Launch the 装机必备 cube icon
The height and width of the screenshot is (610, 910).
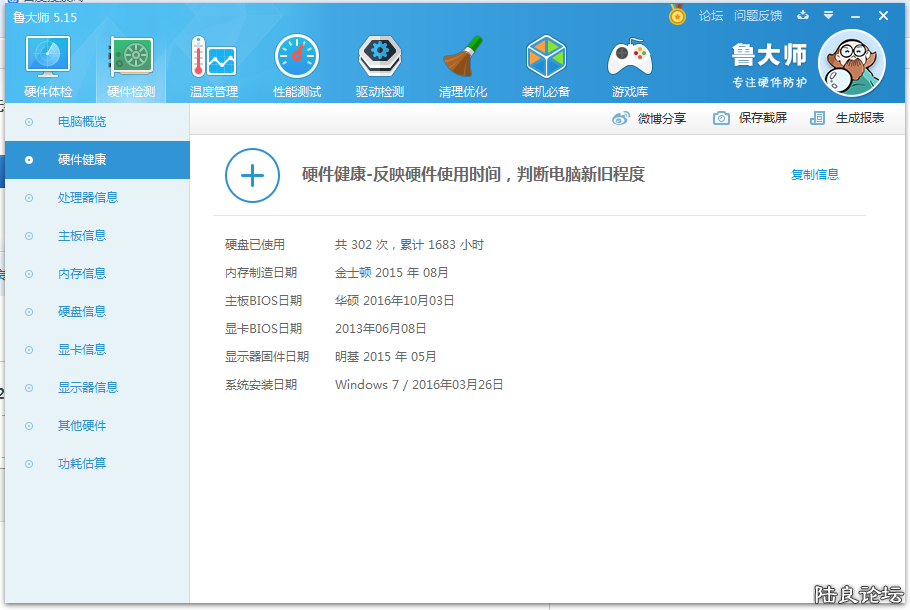[546, 58]
